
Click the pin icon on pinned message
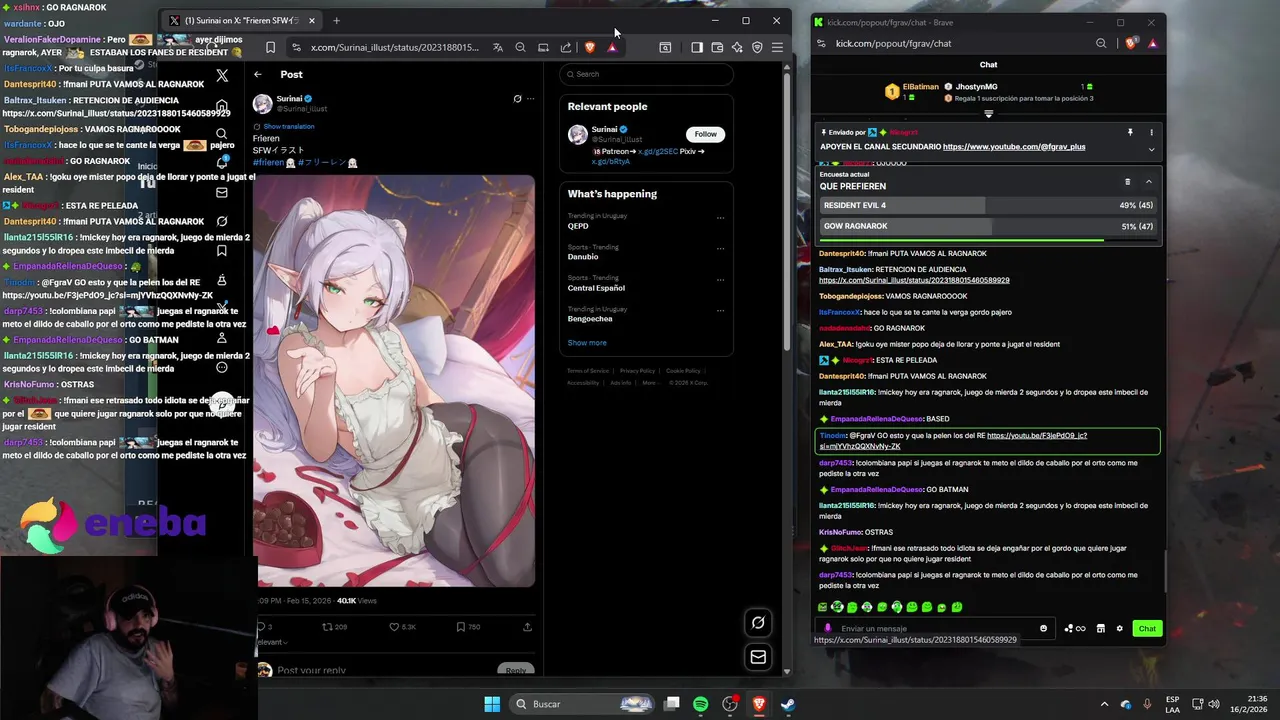tap(1130, 132)
